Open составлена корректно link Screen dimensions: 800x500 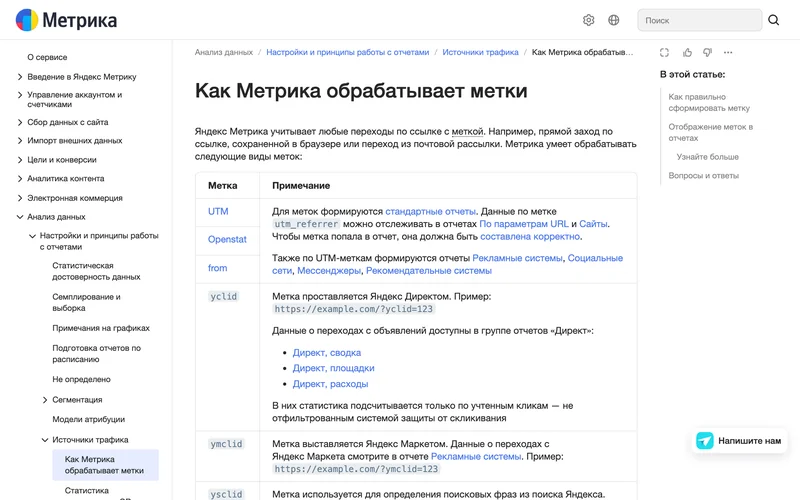coord(530,236)
